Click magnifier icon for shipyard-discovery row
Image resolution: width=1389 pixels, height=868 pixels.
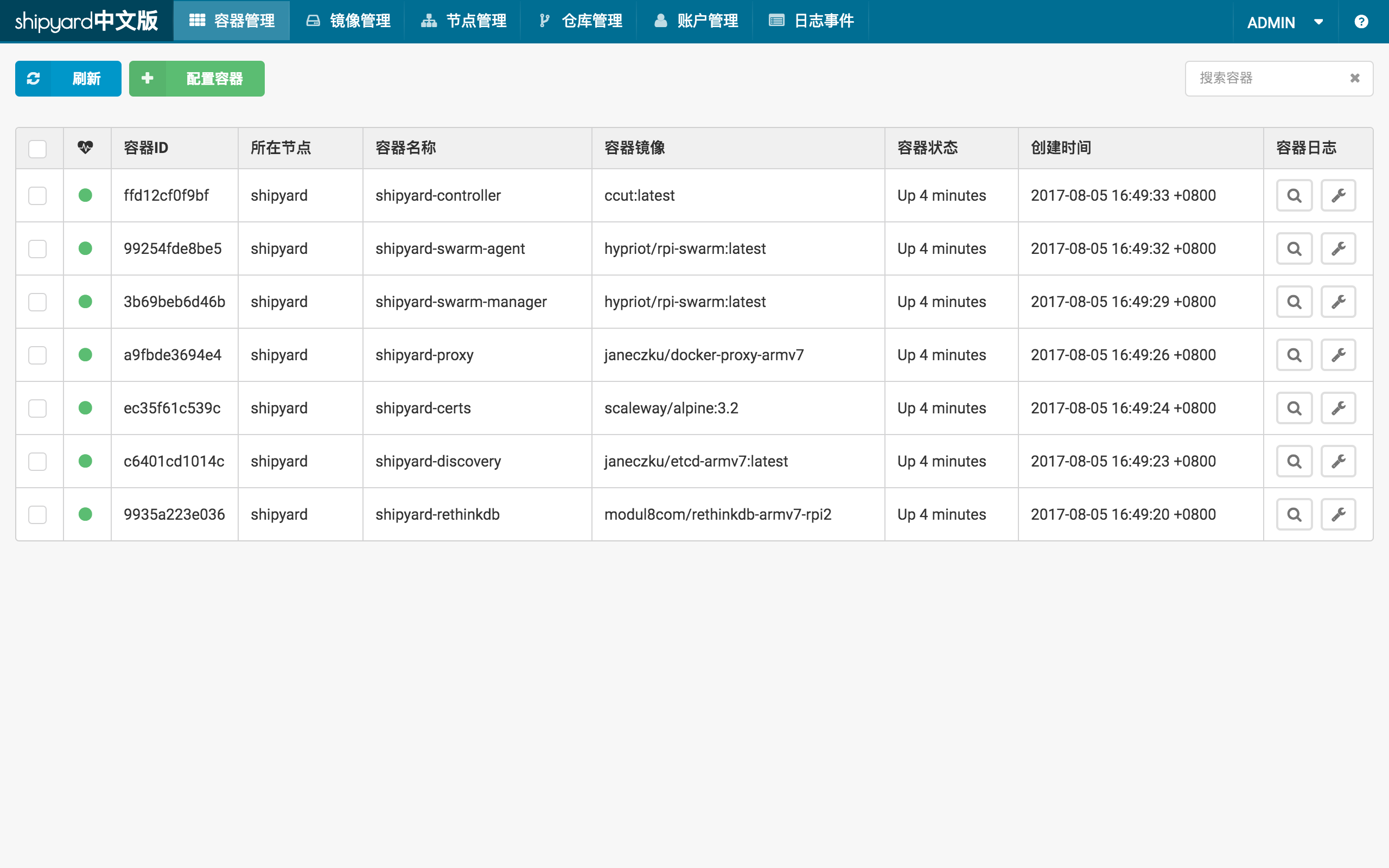pyautogui.click(x=1294, y=462)
